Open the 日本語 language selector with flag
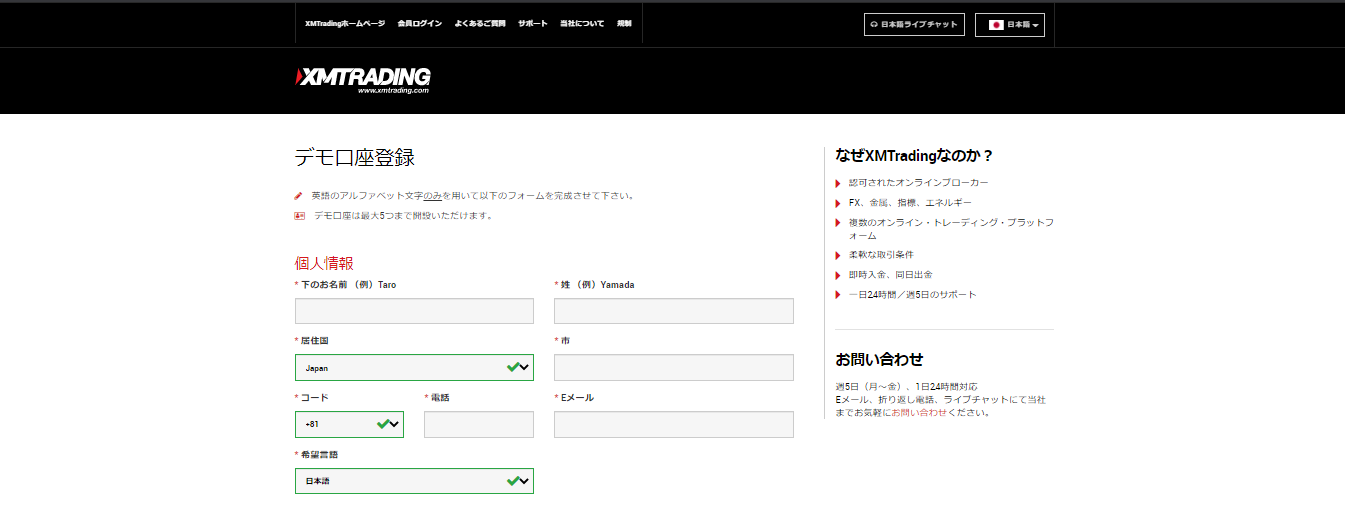The image size is (1345, 514). coord(1010,24)
